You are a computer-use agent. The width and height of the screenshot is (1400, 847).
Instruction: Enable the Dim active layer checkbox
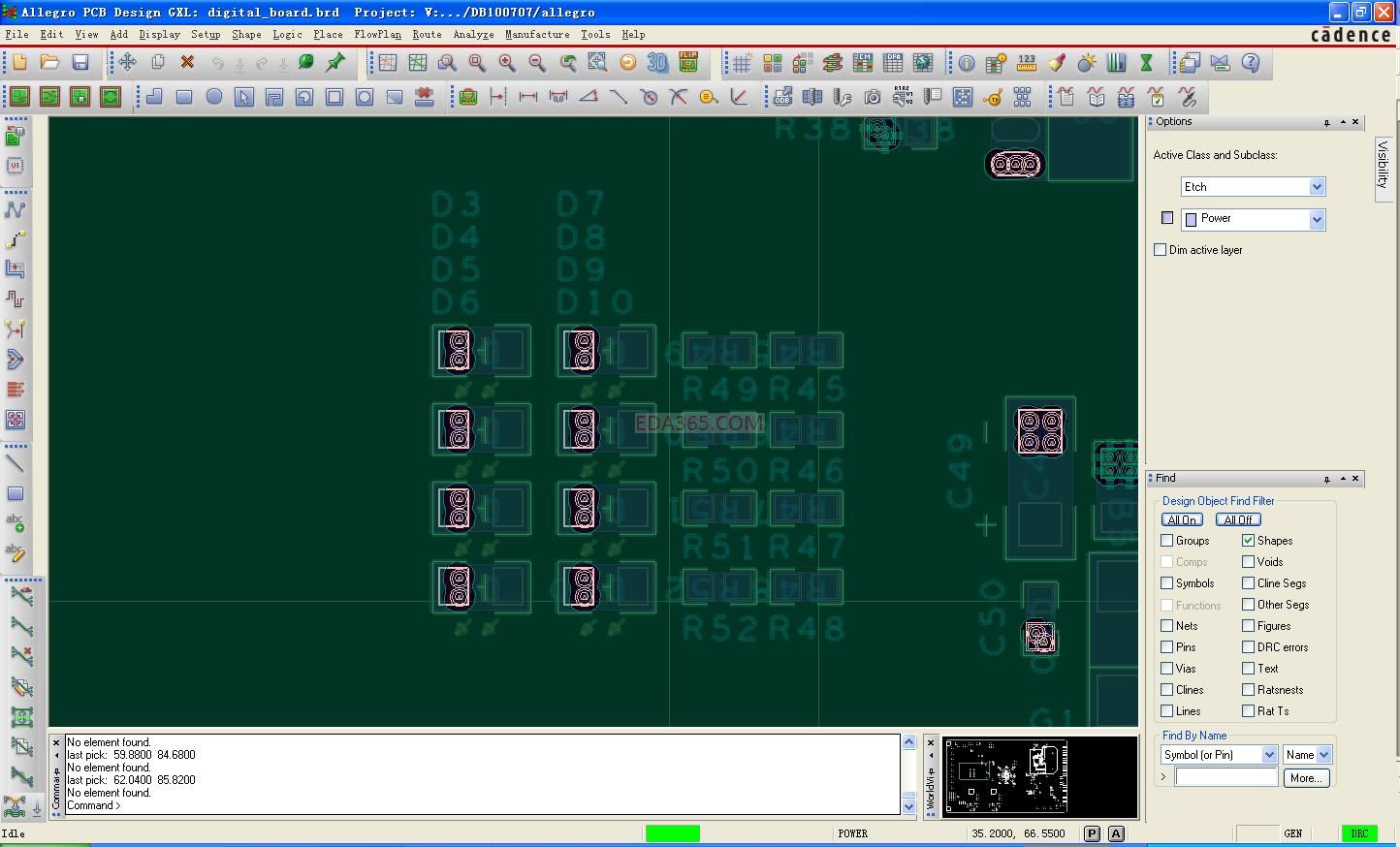[1161, 250]
